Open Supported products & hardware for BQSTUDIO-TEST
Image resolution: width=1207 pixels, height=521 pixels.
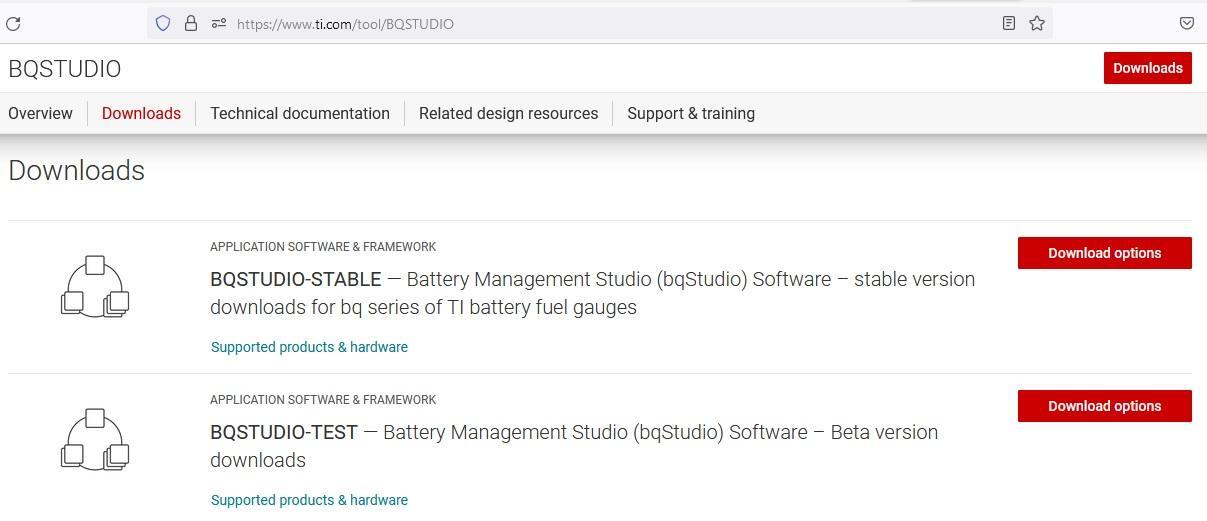309,500
